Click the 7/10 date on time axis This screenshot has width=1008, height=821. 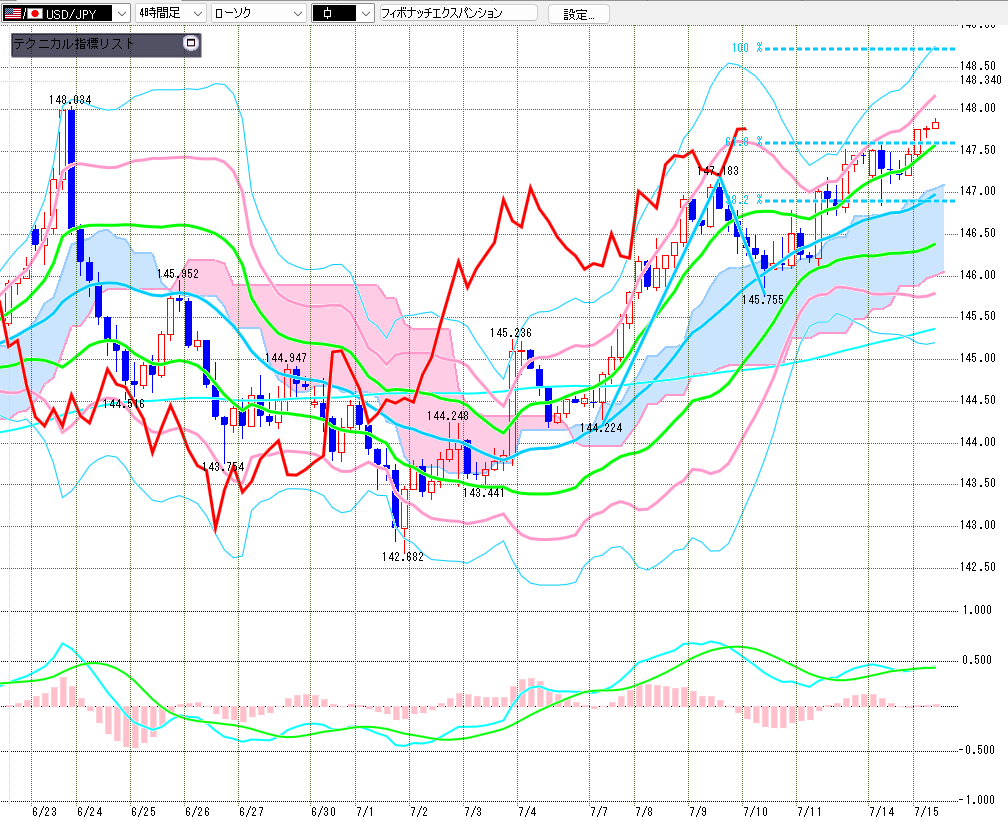(755, 811)
